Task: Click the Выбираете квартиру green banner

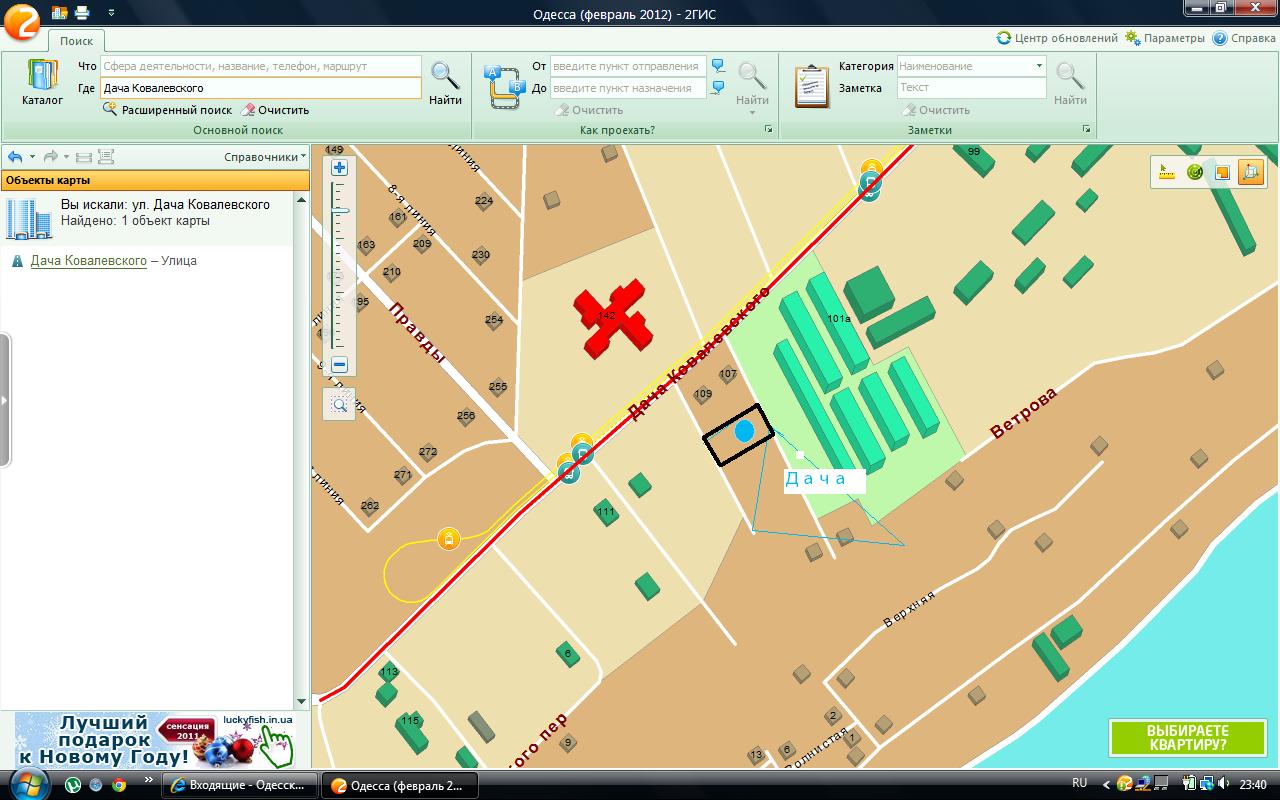Action: [x=1188, y=738]
